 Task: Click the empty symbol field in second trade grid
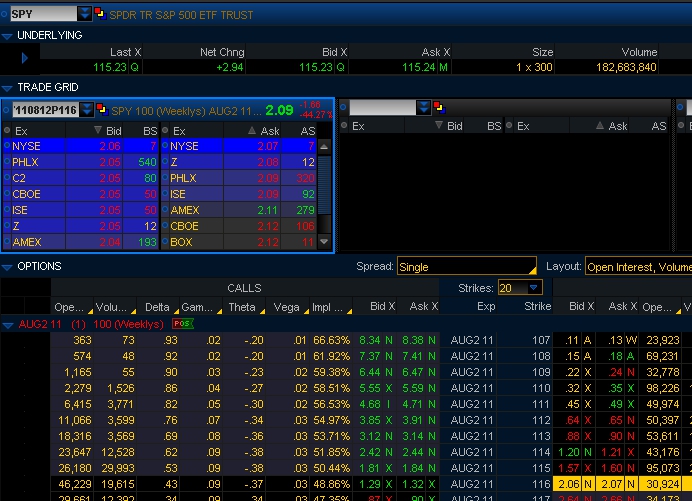pos(382,107)
